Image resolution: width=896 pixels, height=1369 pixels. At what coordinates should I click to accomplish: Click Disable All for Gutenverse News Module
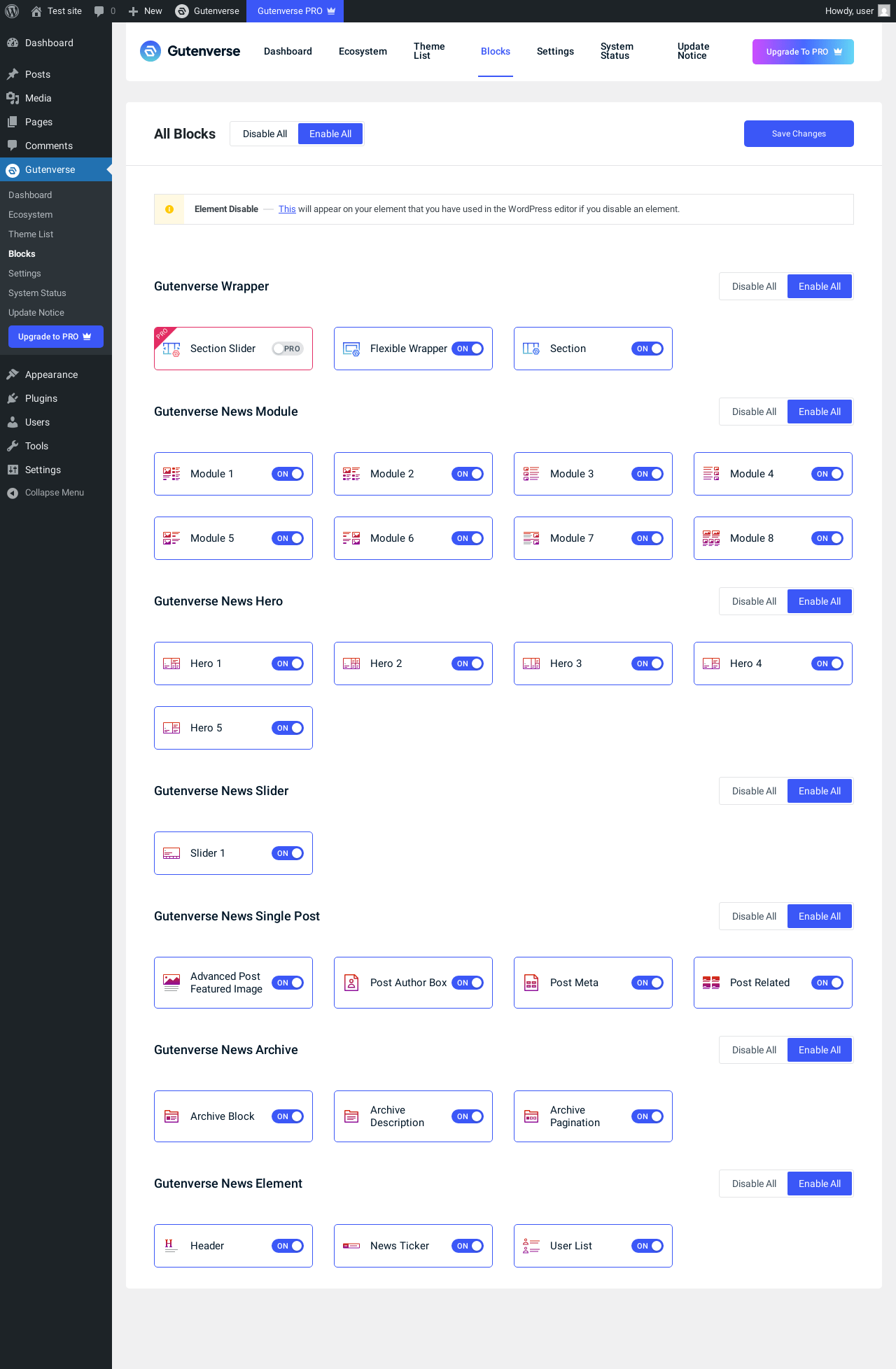[754, 412]
